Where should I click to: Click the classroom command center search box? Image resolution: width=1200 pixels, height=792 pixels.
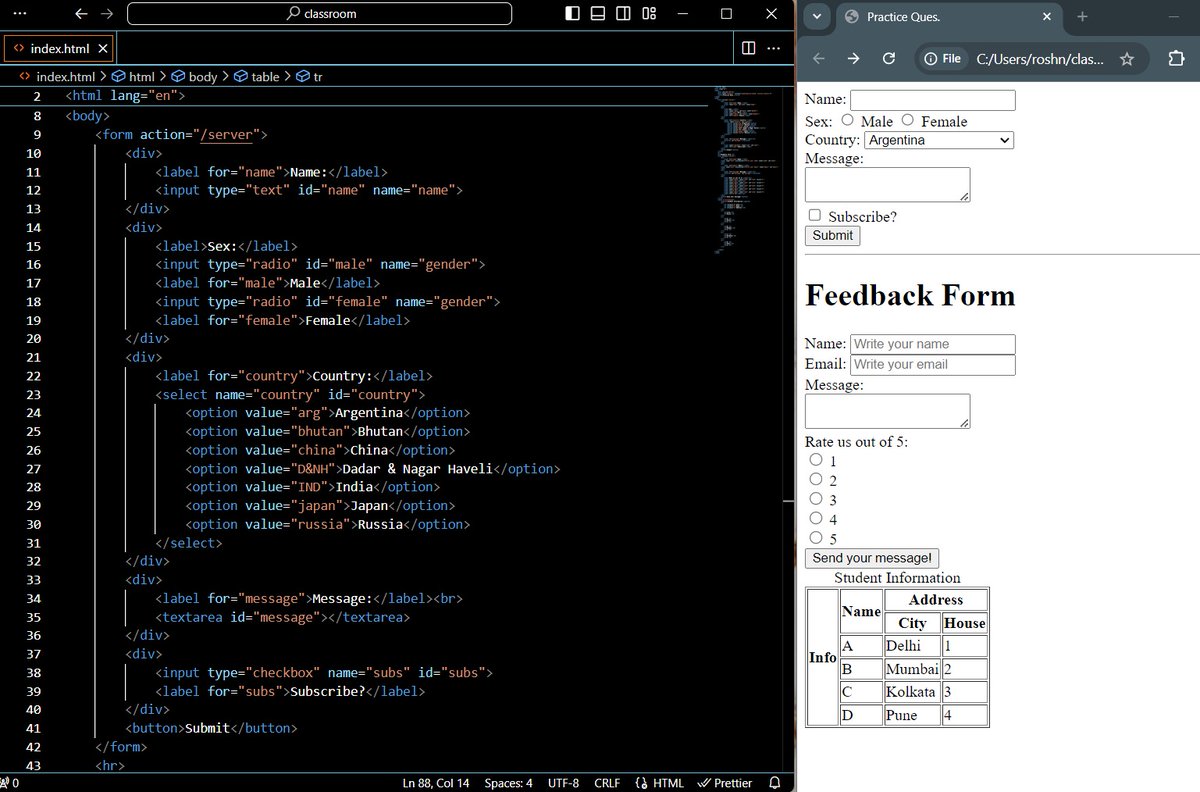[x=320, y=14]
